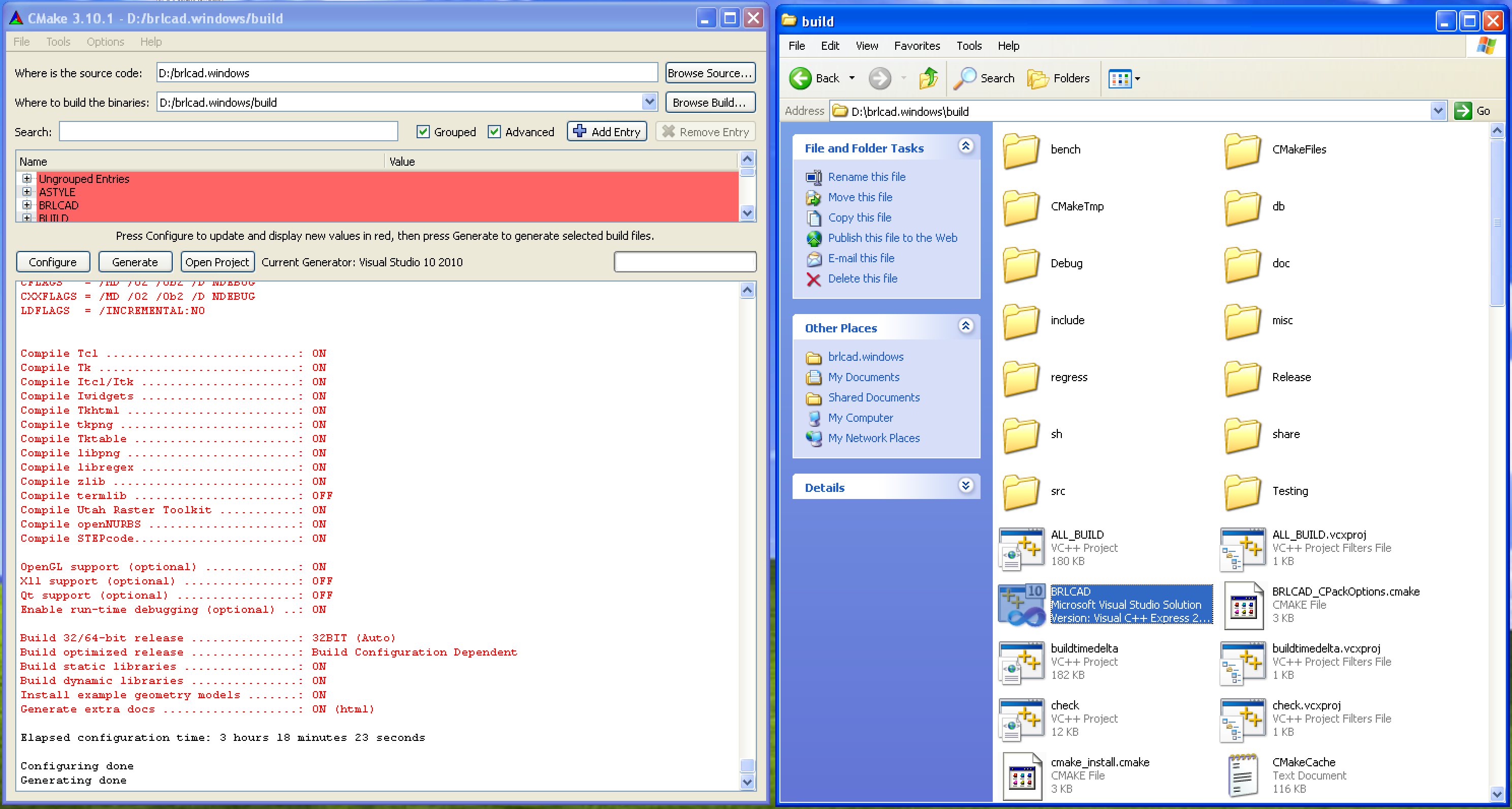Select the check VC++ Project icon

pos(1022,719)
